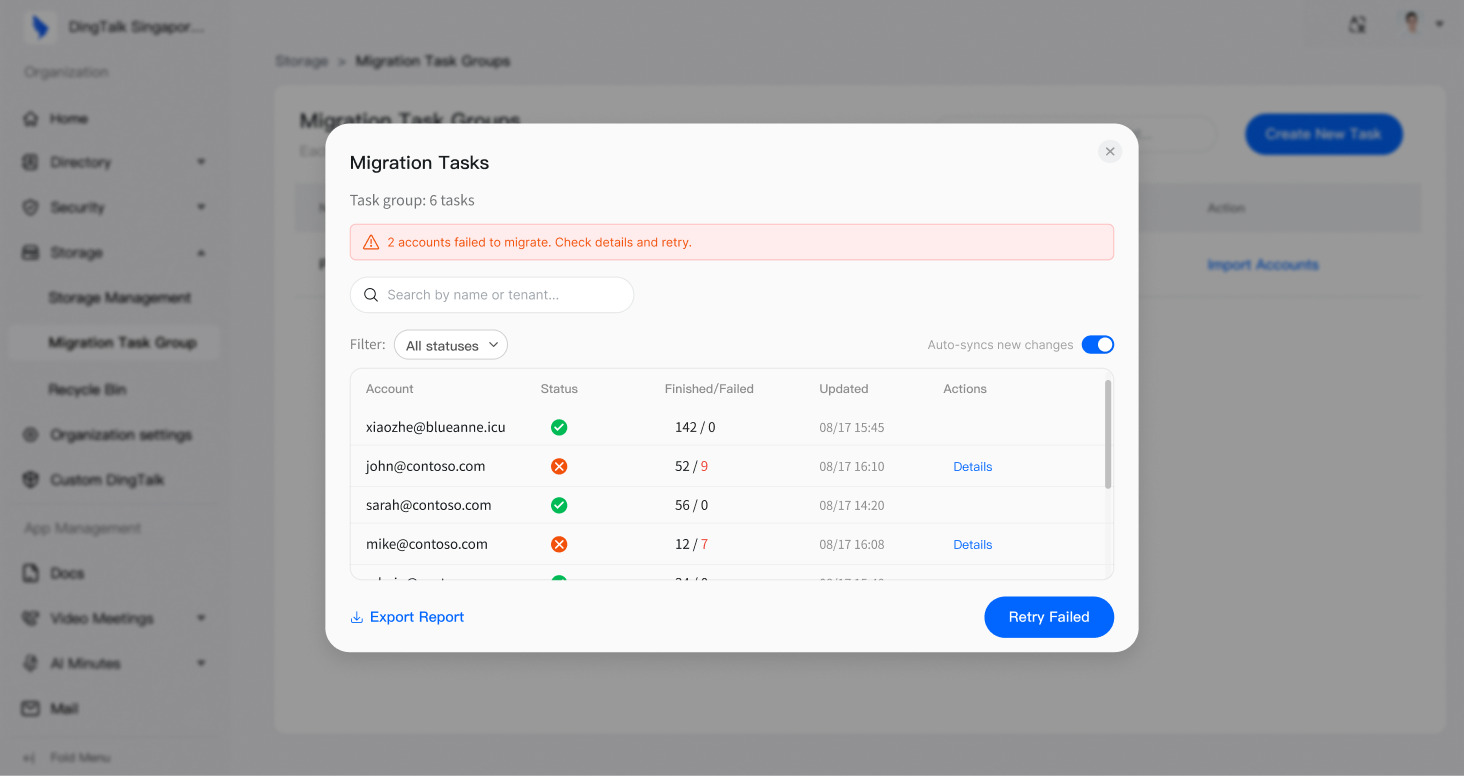This screenshot has height=776, width=1464.
Task: Click the Retry Failed button
Action: pos(1049,617)
